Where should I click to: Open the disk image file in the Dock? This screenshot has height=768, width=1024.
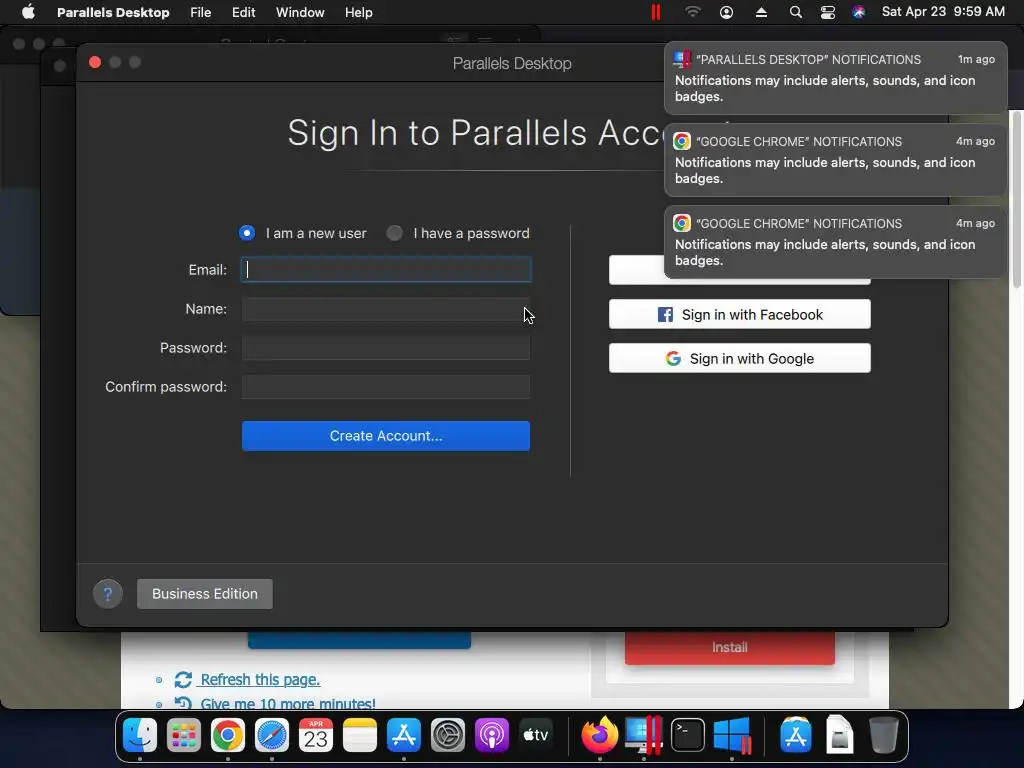[839, 735]
